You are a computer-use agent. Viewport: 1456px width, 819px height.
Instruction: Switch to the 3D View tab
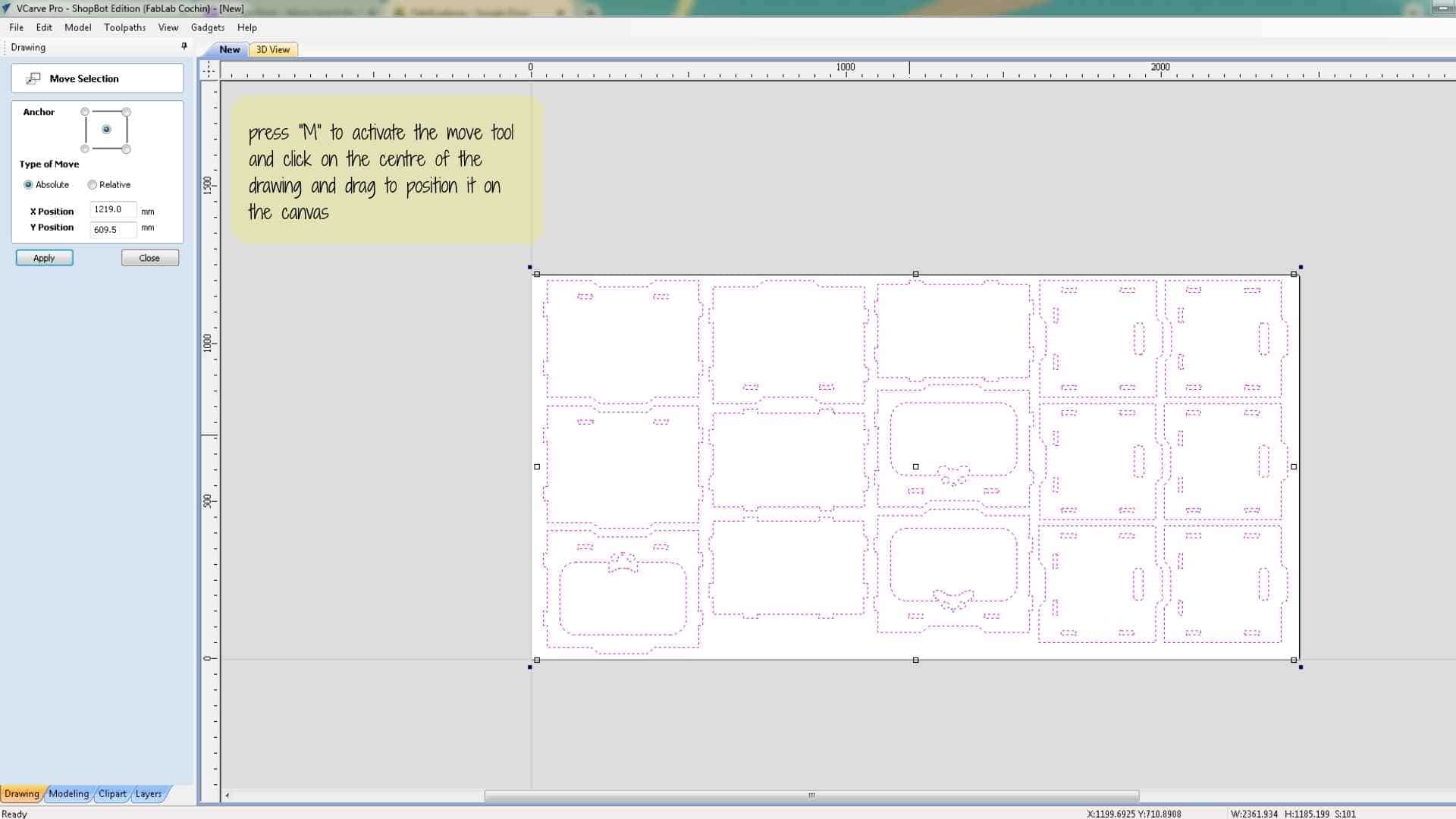(272, 49)
